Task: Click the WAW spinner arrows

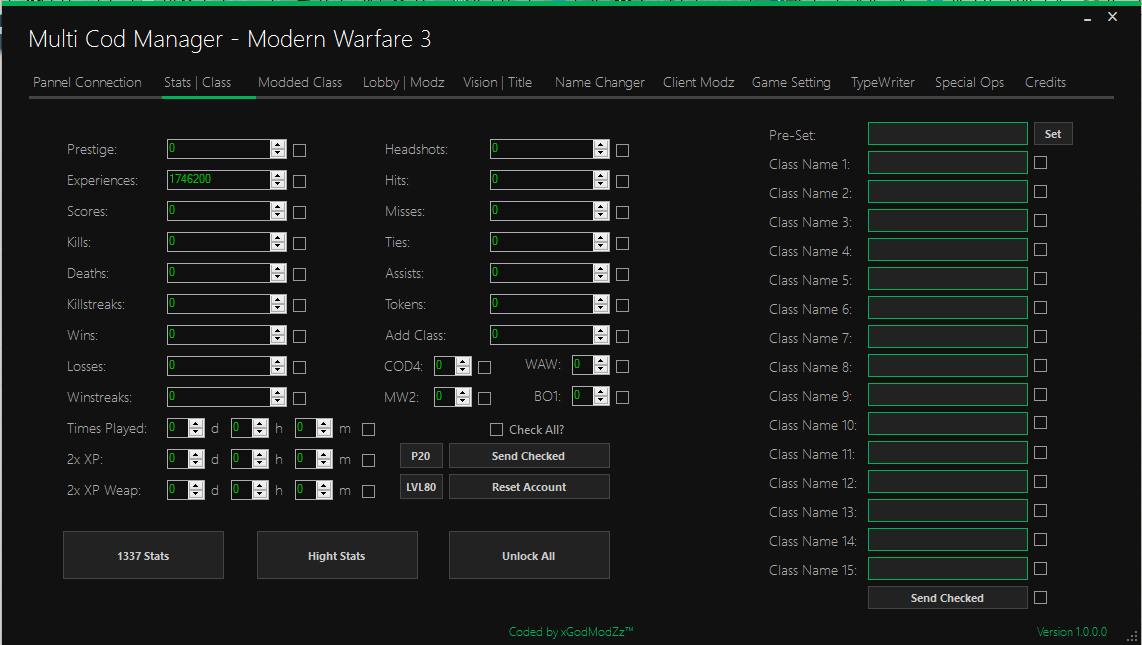Action: [601, 365]
